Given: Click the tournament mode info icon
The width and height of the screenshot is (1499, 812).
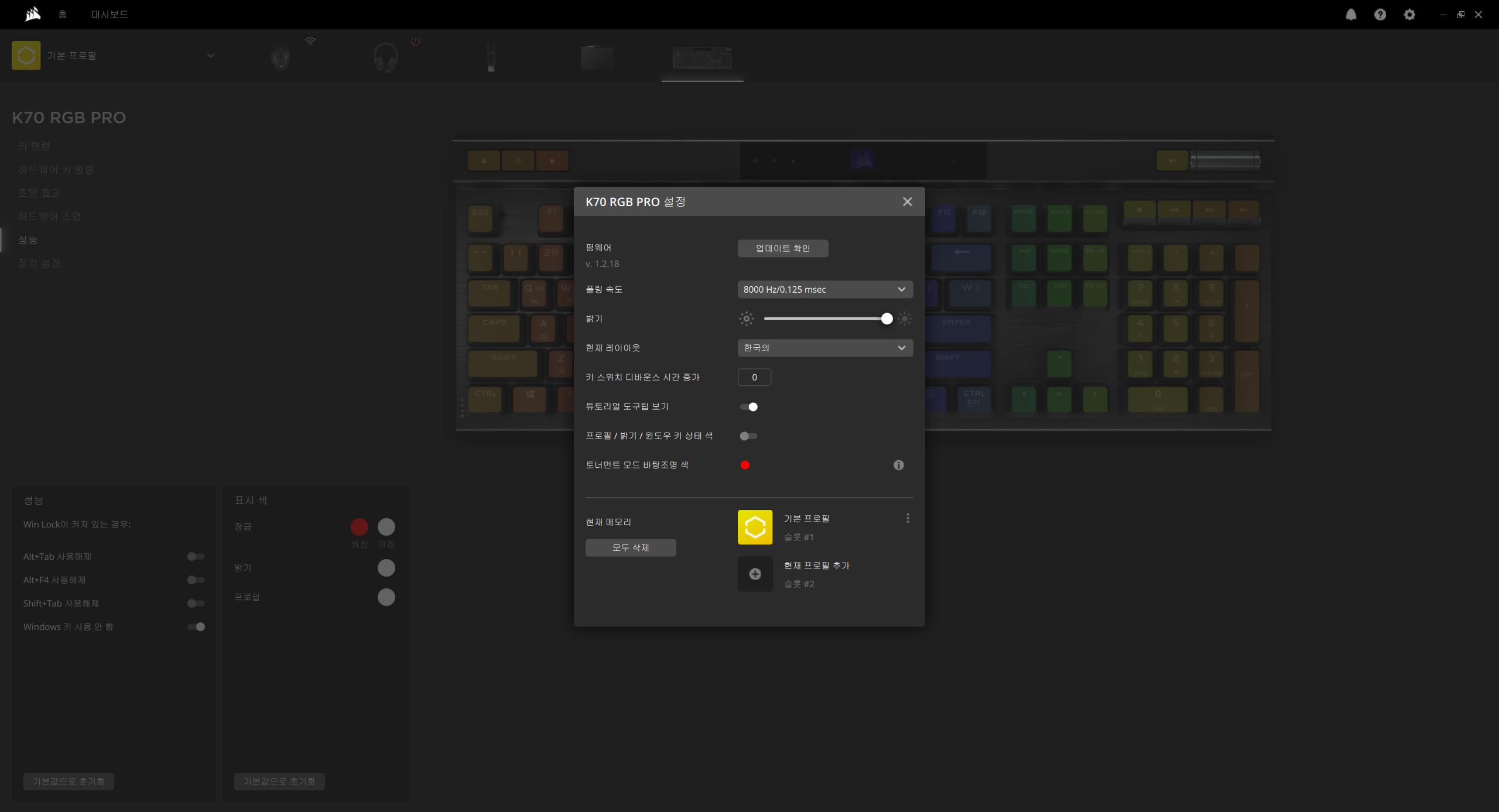Looking at the screenshot, I should click(898, 465).
